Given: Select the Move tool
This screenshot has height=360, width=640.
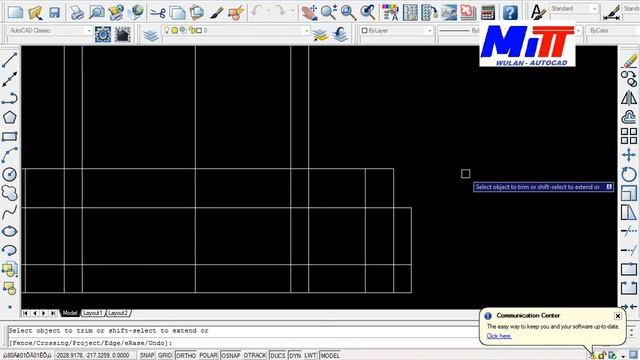Looking at the screenshot, I should (629, 156).
